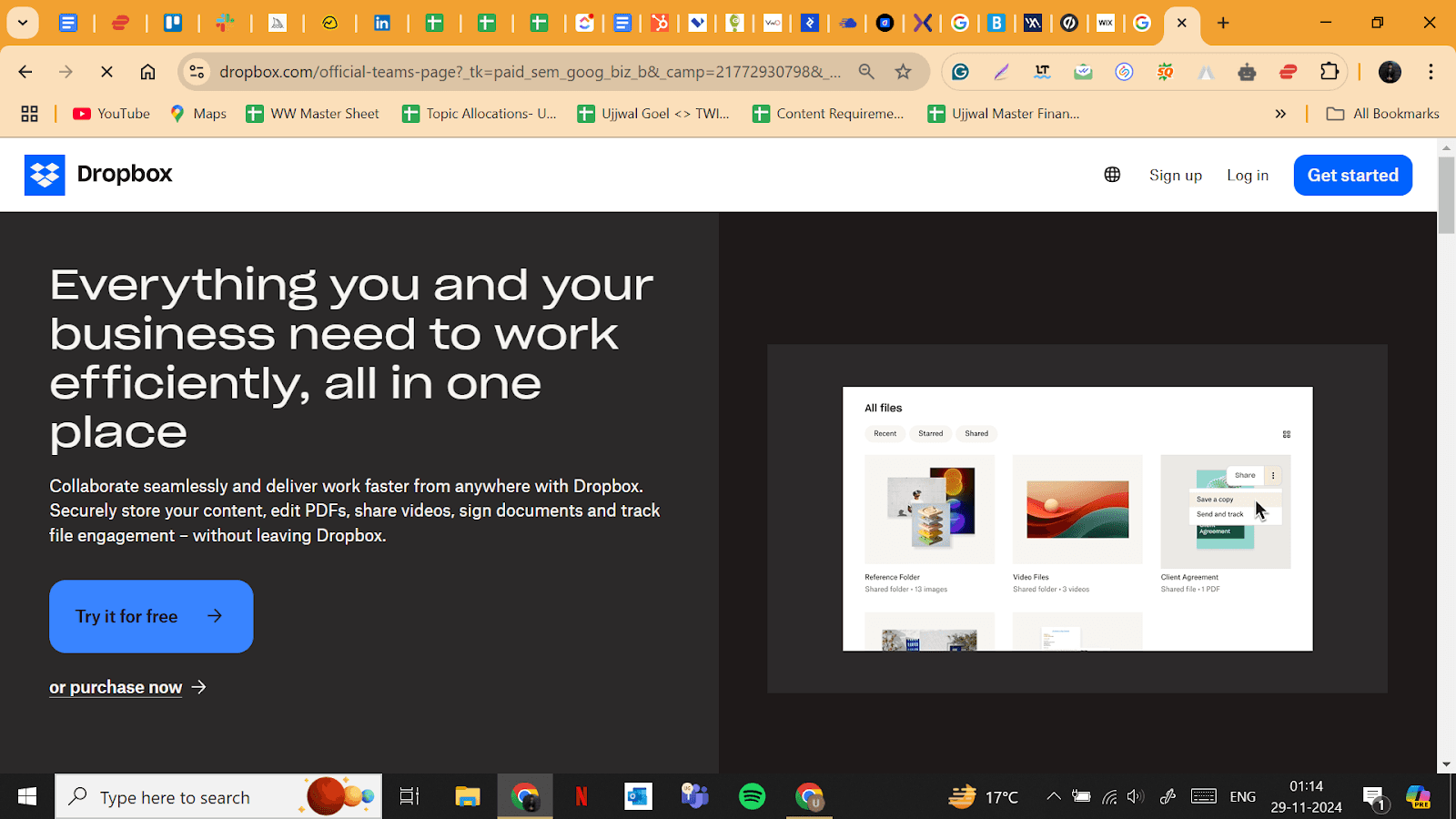This screenshot has height=819, width=1456.
Task: Go back to the previous page
Action: point(25,72)
